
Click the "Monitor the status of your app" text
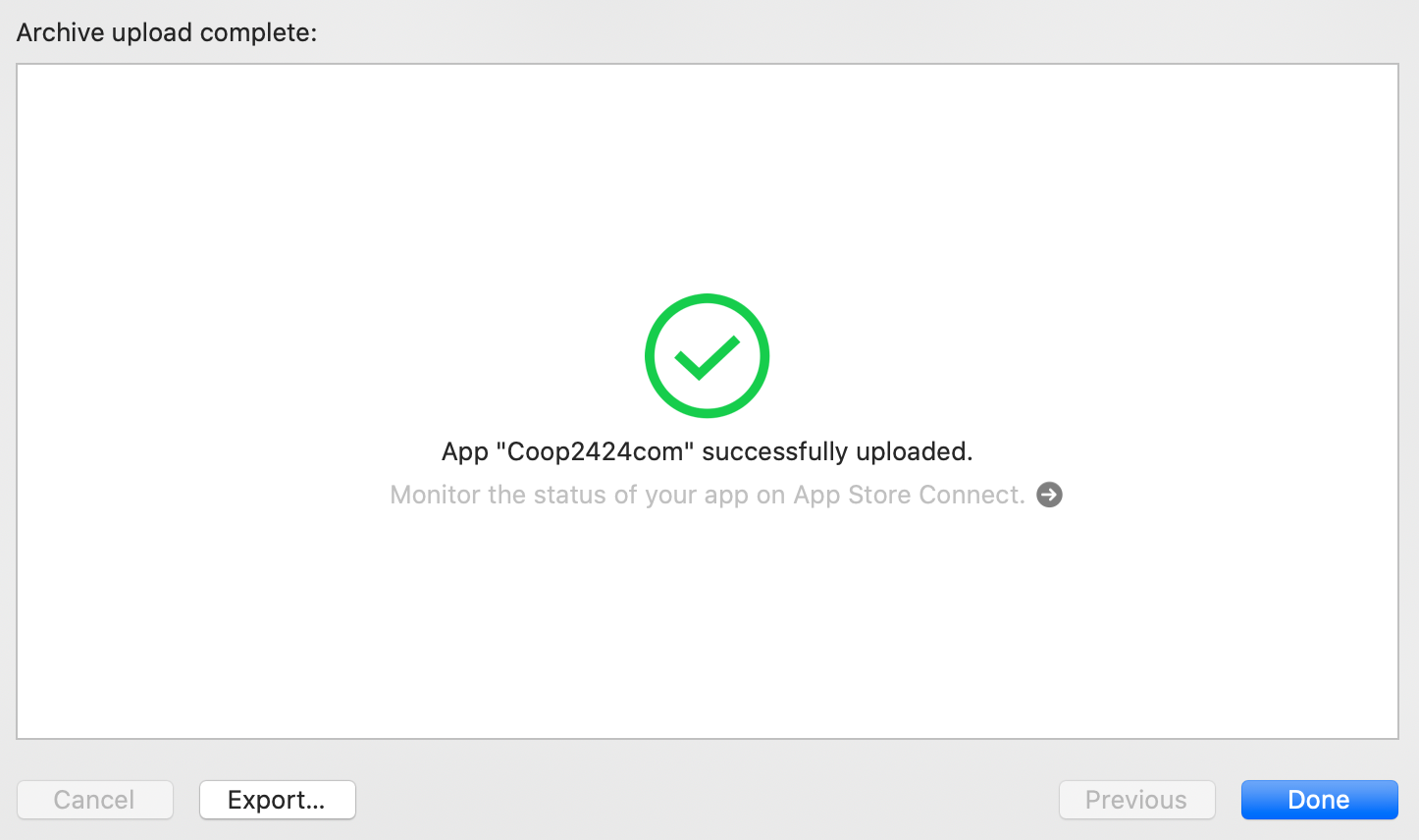pos(707,495)
